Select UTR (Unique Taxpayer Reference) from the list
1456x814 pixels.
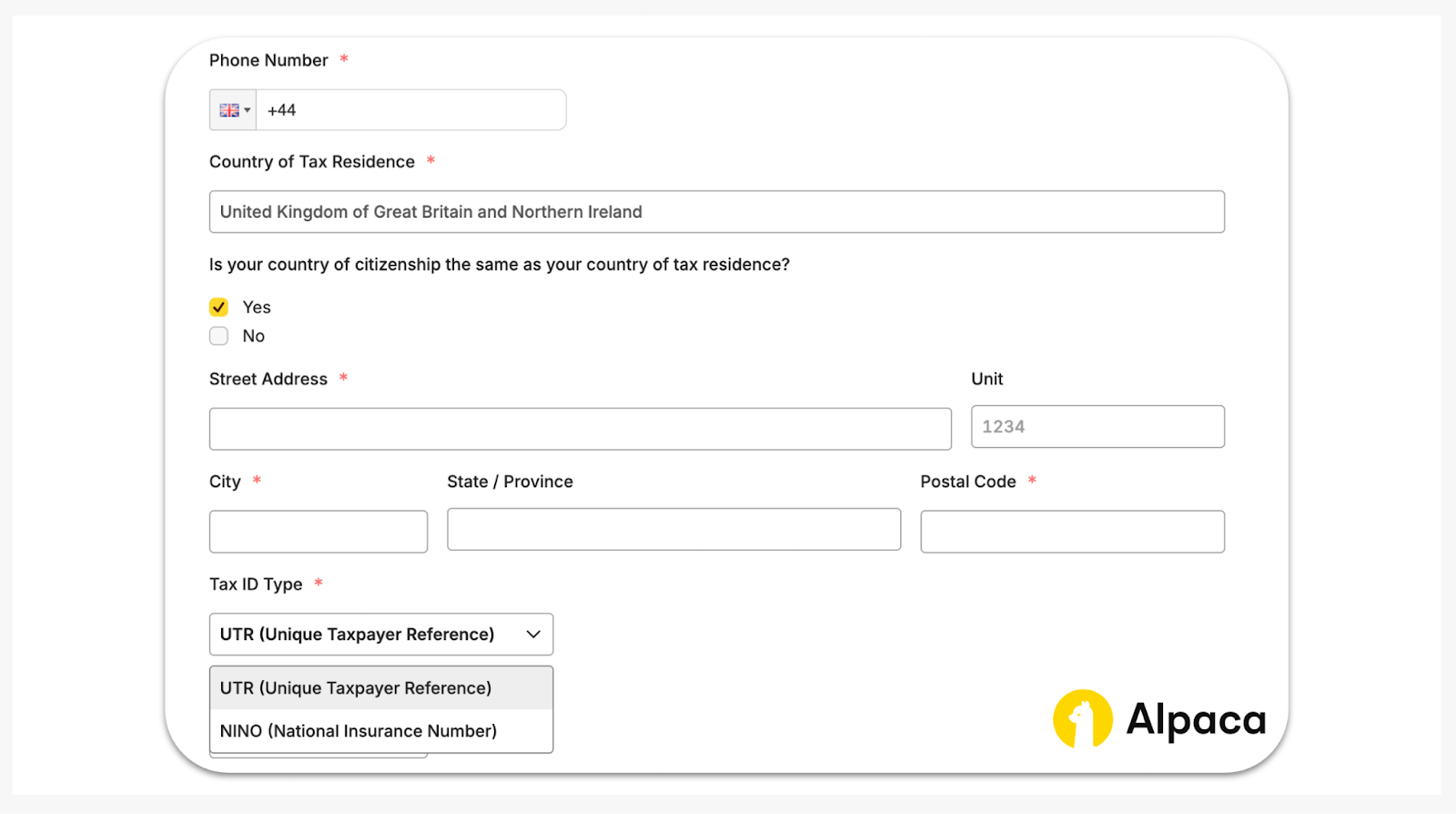356,688
